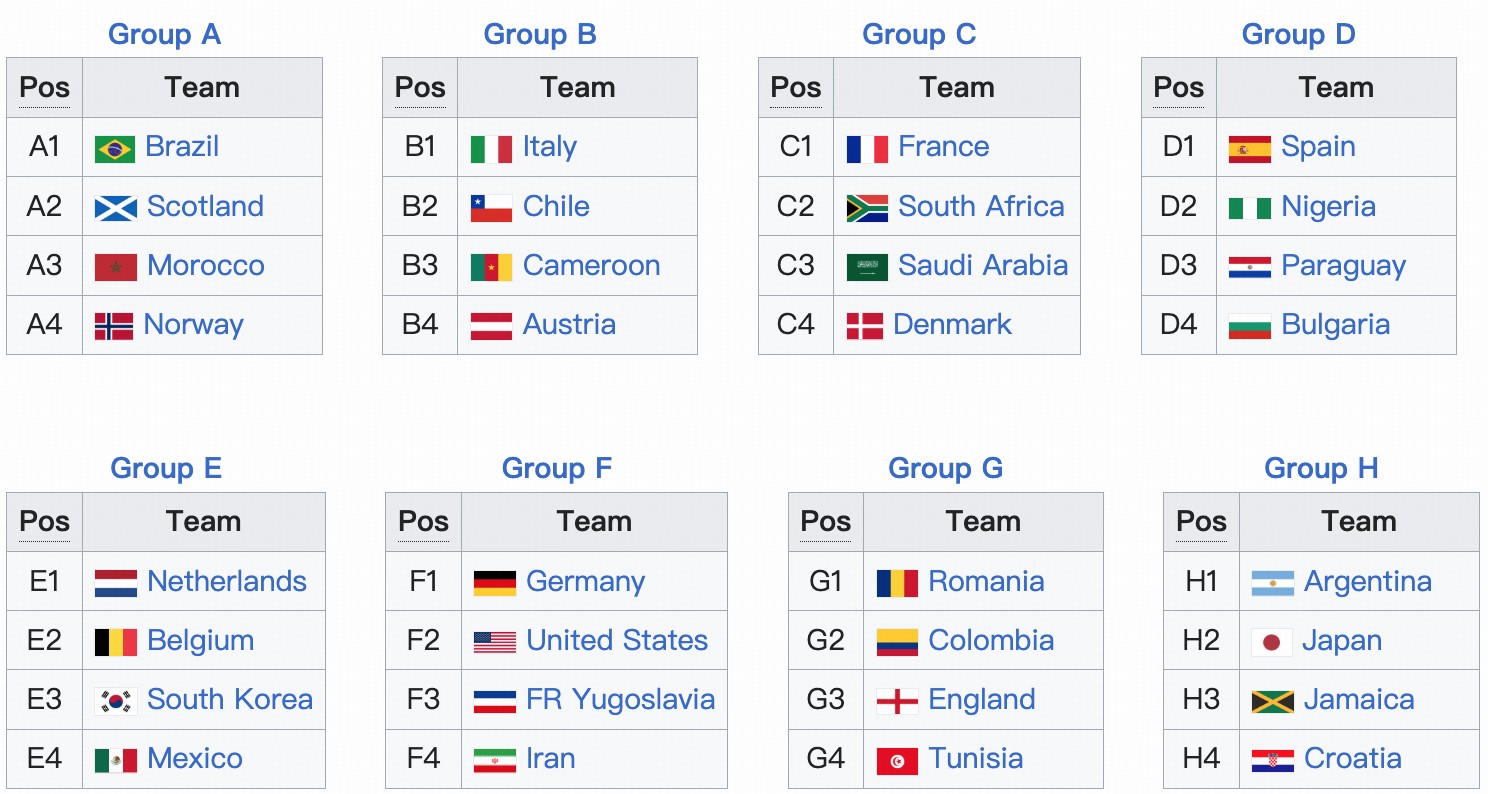Click the South Africa flag icon
1488x794 pixels.
click(x=867, y=207)
